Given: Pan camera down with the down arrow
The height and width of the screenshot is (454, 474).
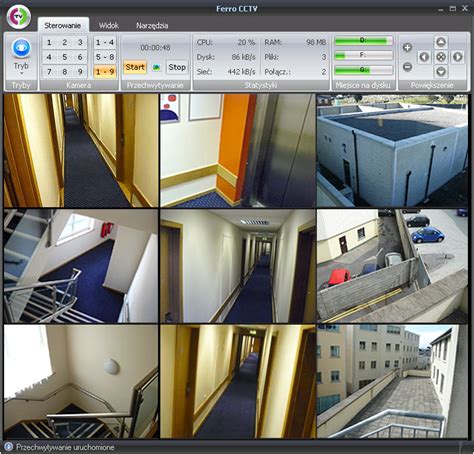Looking at the screenshot, I should 441,72.
